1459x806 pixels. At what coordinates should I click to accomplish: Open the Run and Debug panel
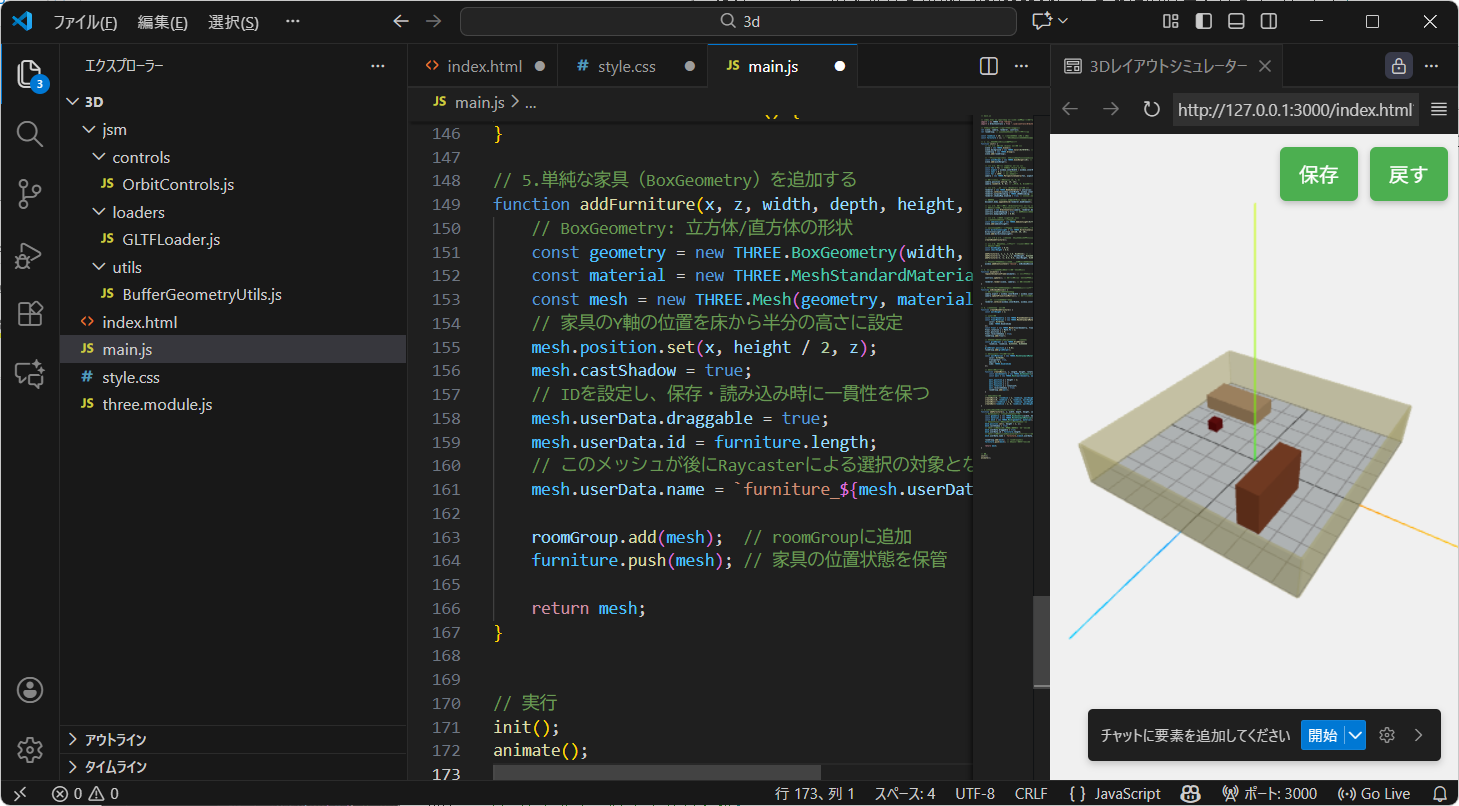pos(29,255)
